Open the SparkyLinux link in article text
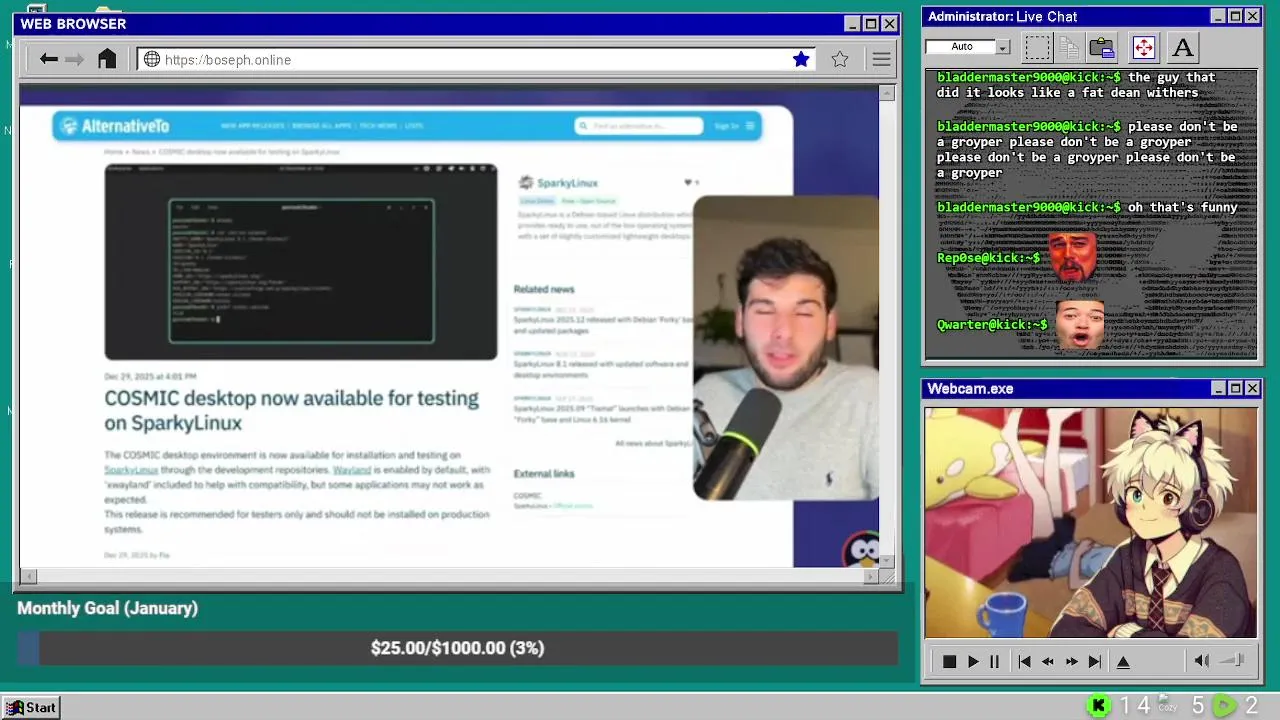This screenshot has height=720, width=1280. 131,470
